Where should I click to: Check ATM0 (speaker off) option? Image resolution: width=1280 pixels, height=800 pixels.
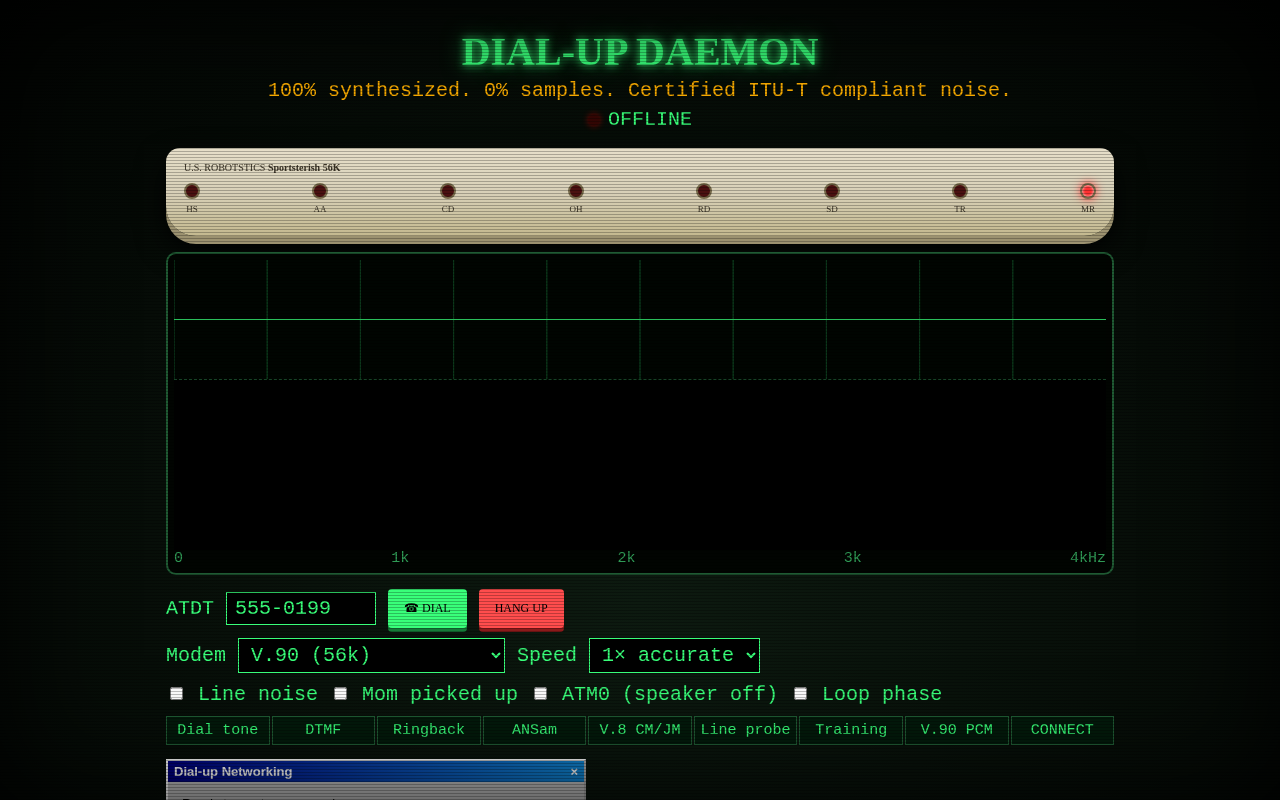point(540,694)
